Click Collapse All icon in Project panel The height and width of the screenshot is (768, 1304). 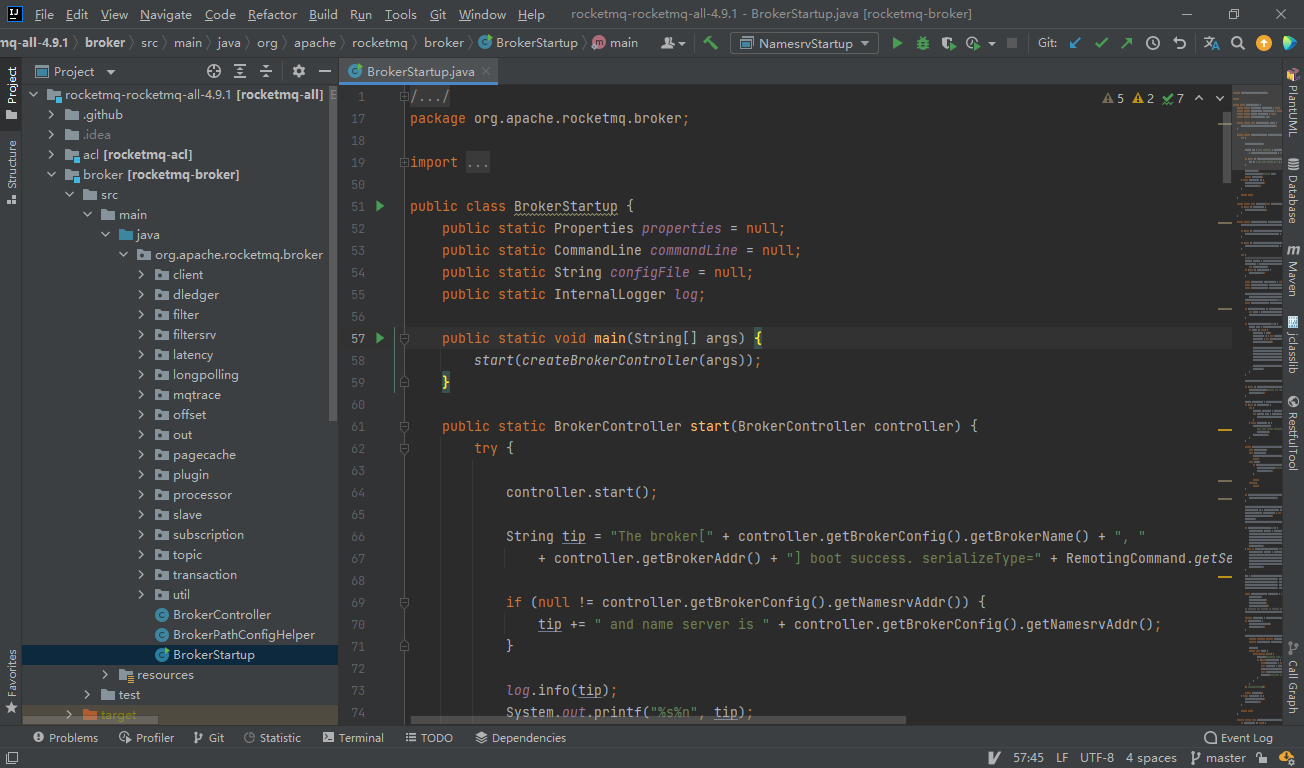click(x=266, y=71)
